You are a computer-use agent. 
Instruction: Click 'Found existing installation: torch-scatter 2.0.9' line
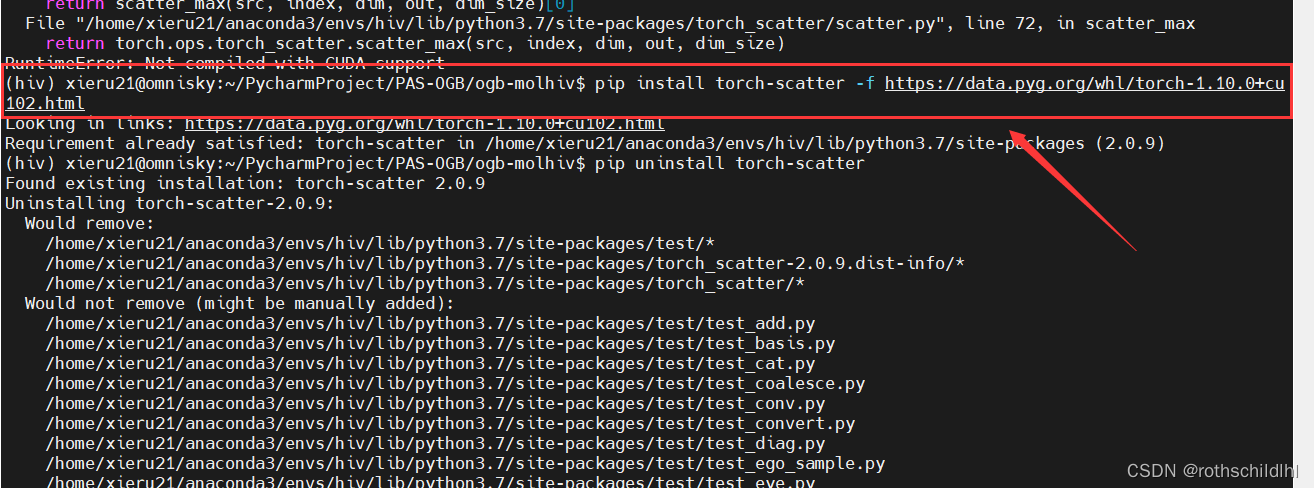245,184
